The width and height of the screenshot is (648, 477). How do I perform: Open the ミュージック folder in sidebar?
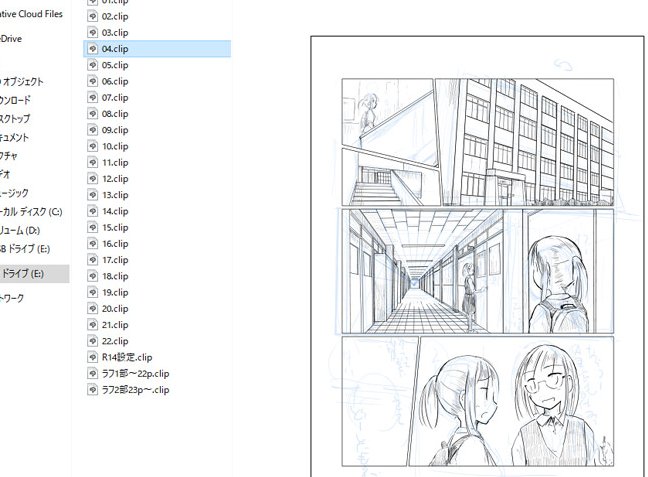(x=14, y=193)
